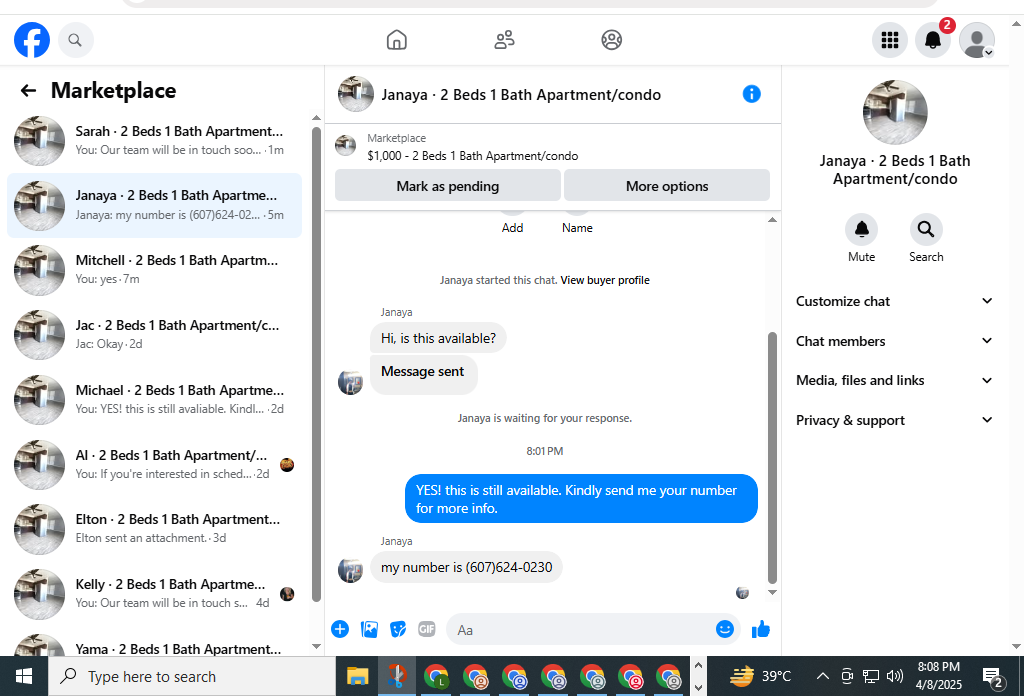
Task: Choose a sticker from the sticker icon
Action: pos(398,629)
